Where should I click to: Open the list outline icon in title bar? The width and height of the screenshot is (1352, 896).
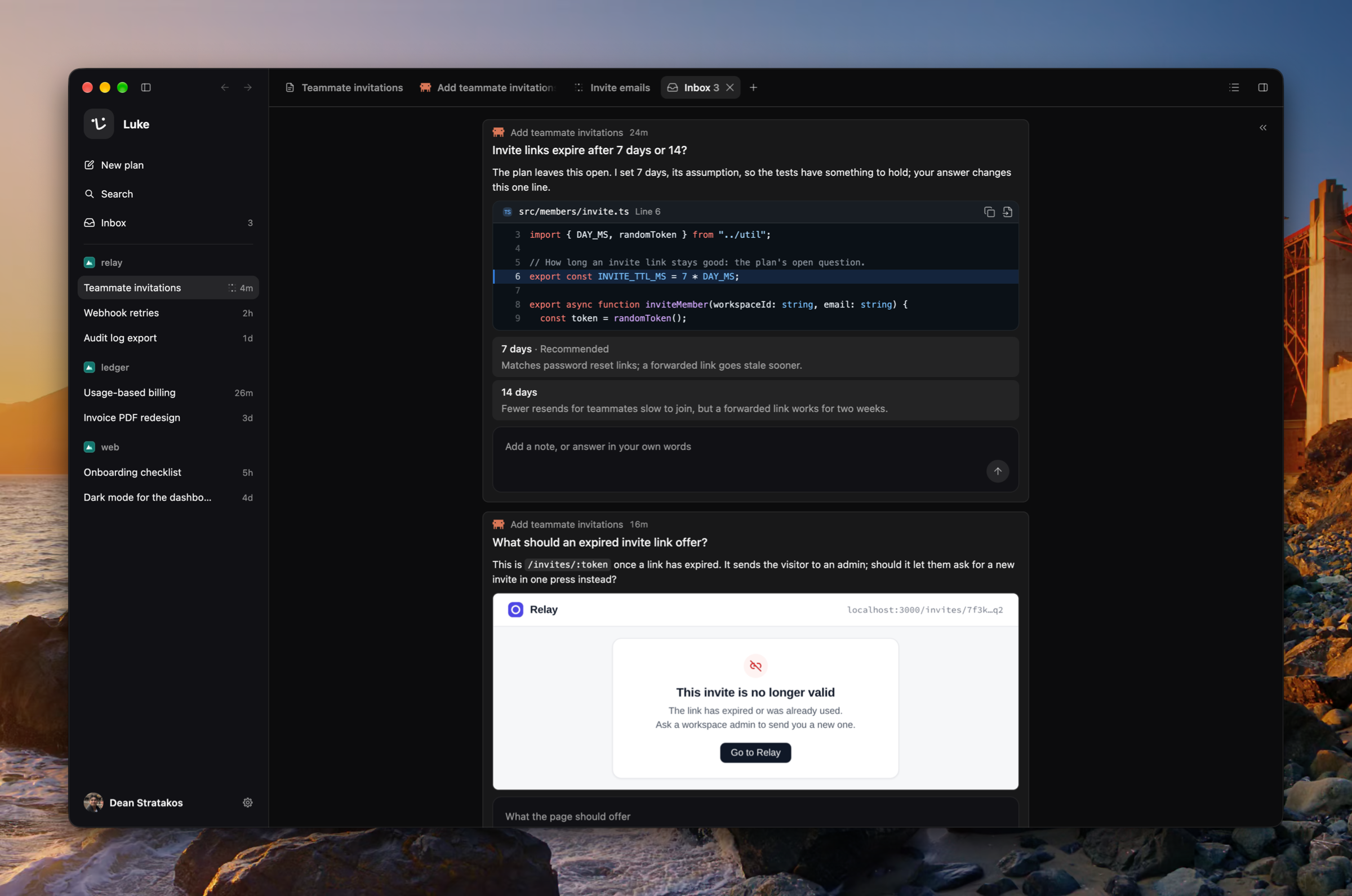(x=1234, y=87)
